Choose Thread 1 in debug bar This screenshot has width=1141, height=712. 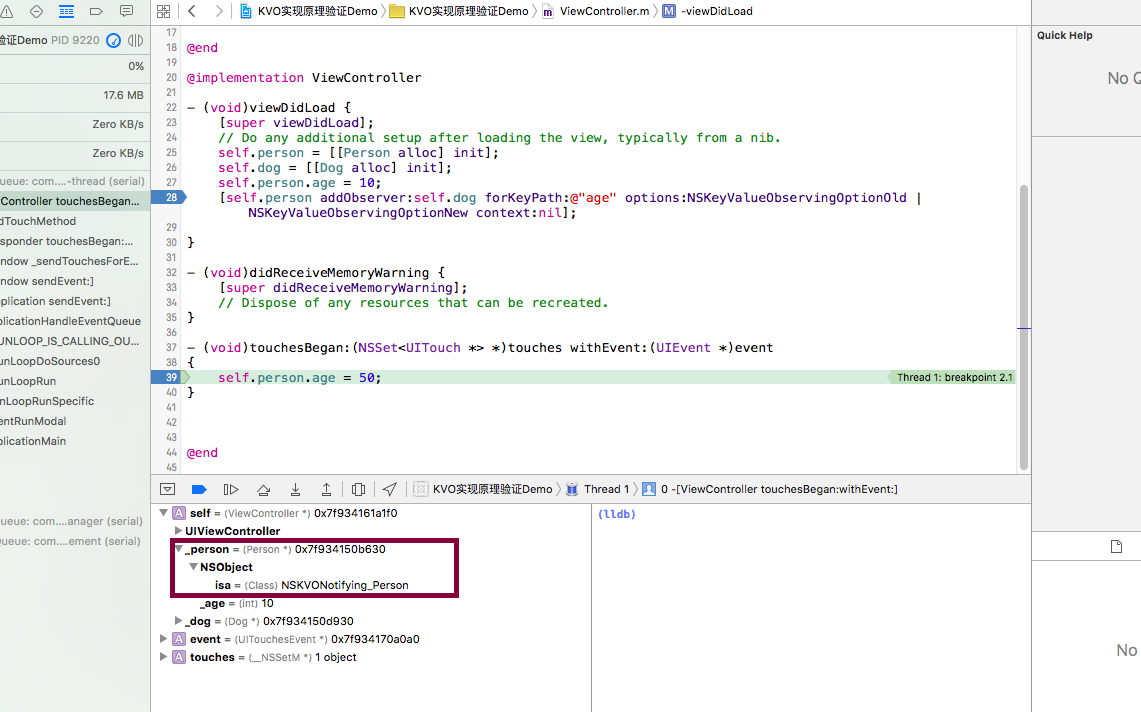[x=597, y=489]
